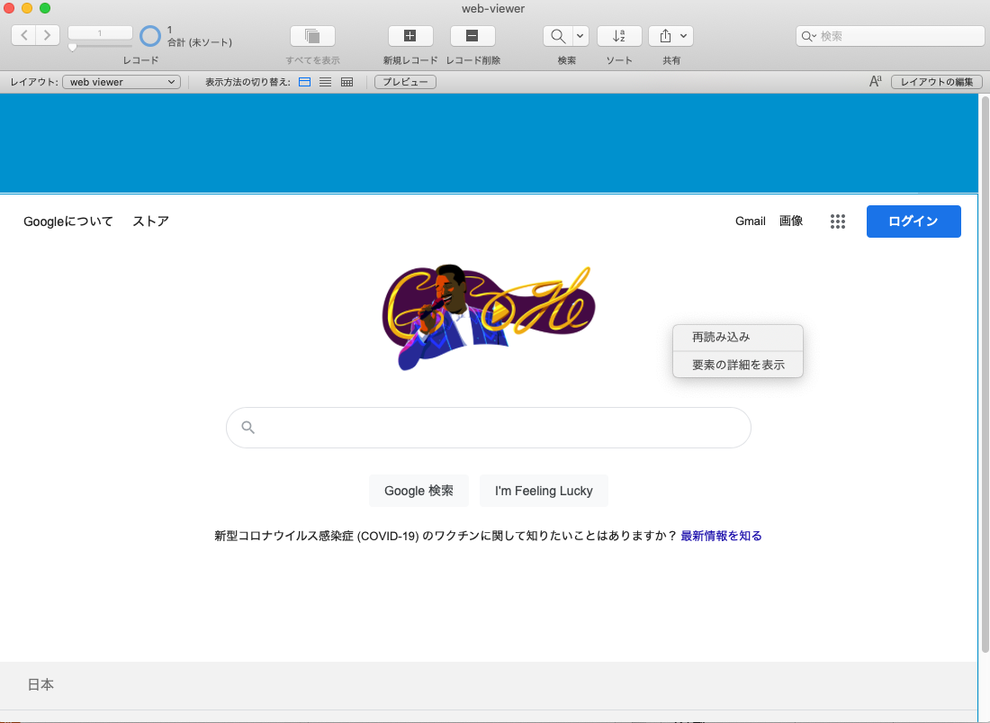Click the quick find 検索 field

click(890, 36)
